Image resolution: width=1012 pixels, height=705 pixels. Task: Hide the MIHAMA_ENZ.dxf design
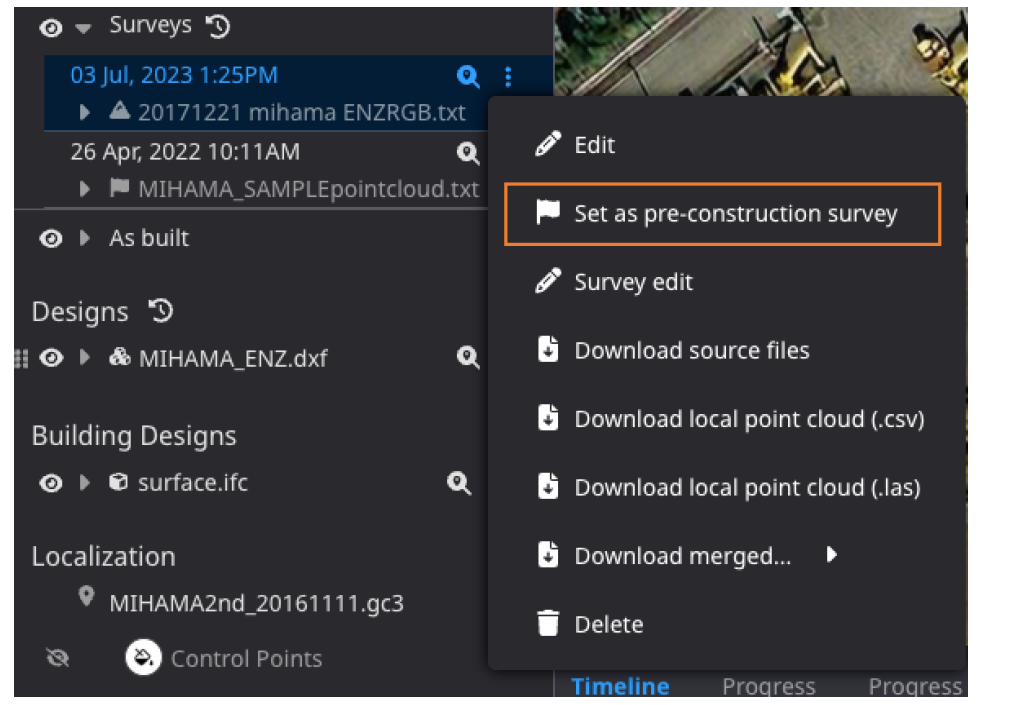51,358
